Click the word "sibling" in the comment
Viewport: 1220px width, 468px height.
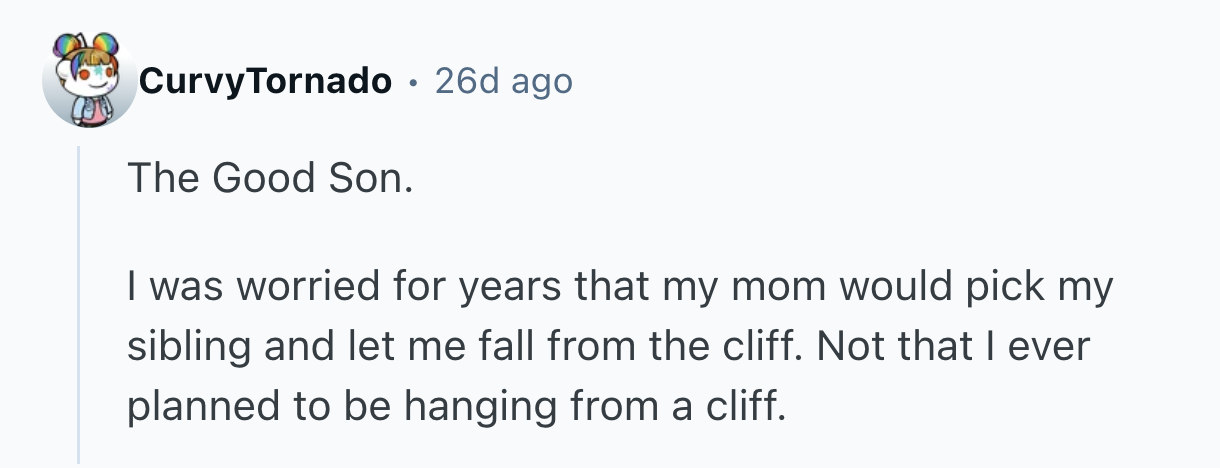coord(185,348)
